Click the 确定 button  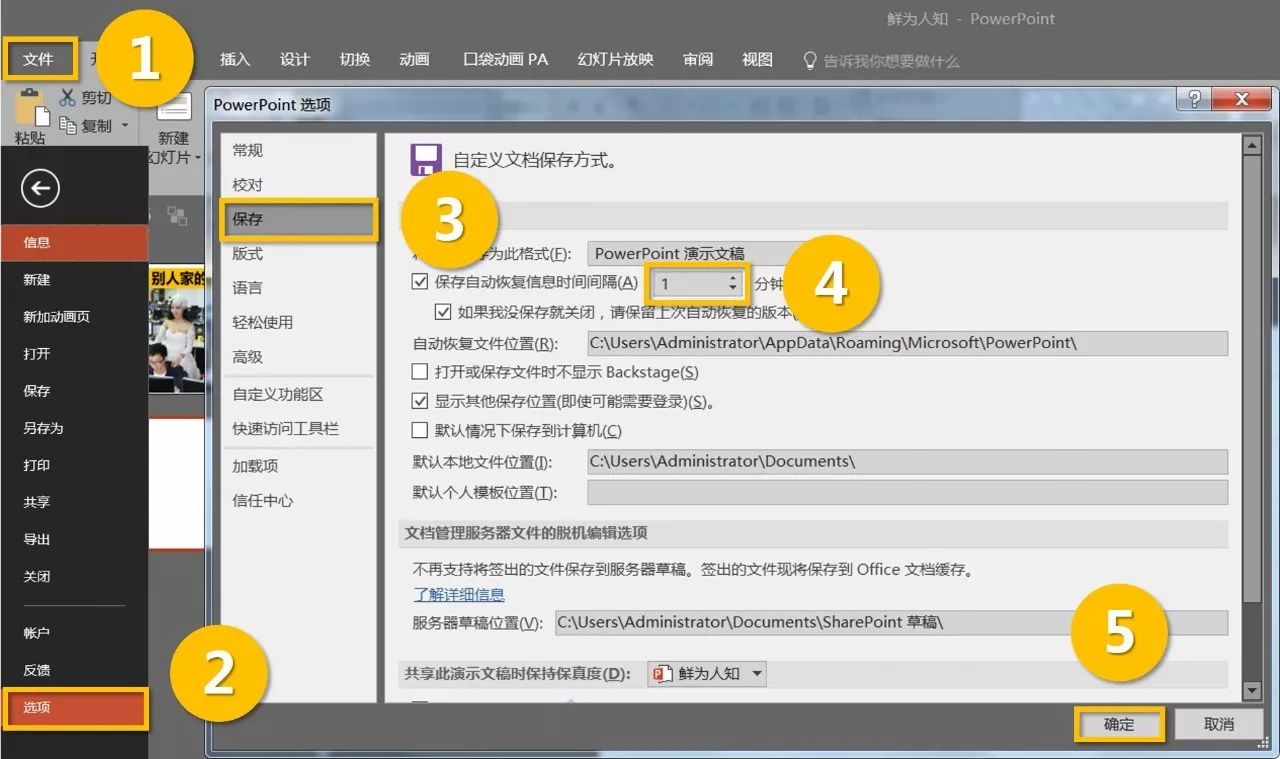pyautogui.click(x=1119, y=724)
